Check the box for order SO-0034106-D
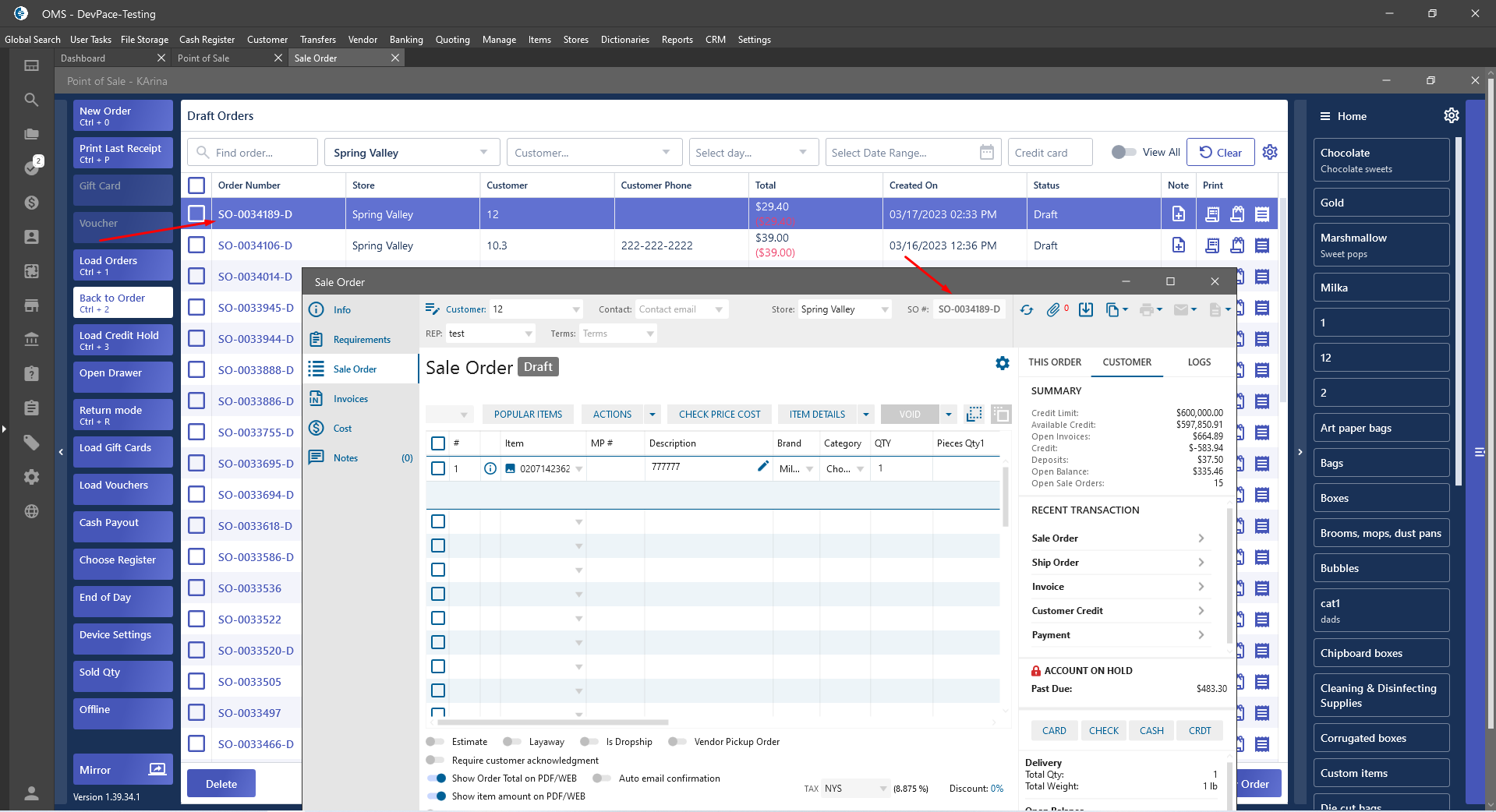This screenshot has width=1496, height=812. 196,245
